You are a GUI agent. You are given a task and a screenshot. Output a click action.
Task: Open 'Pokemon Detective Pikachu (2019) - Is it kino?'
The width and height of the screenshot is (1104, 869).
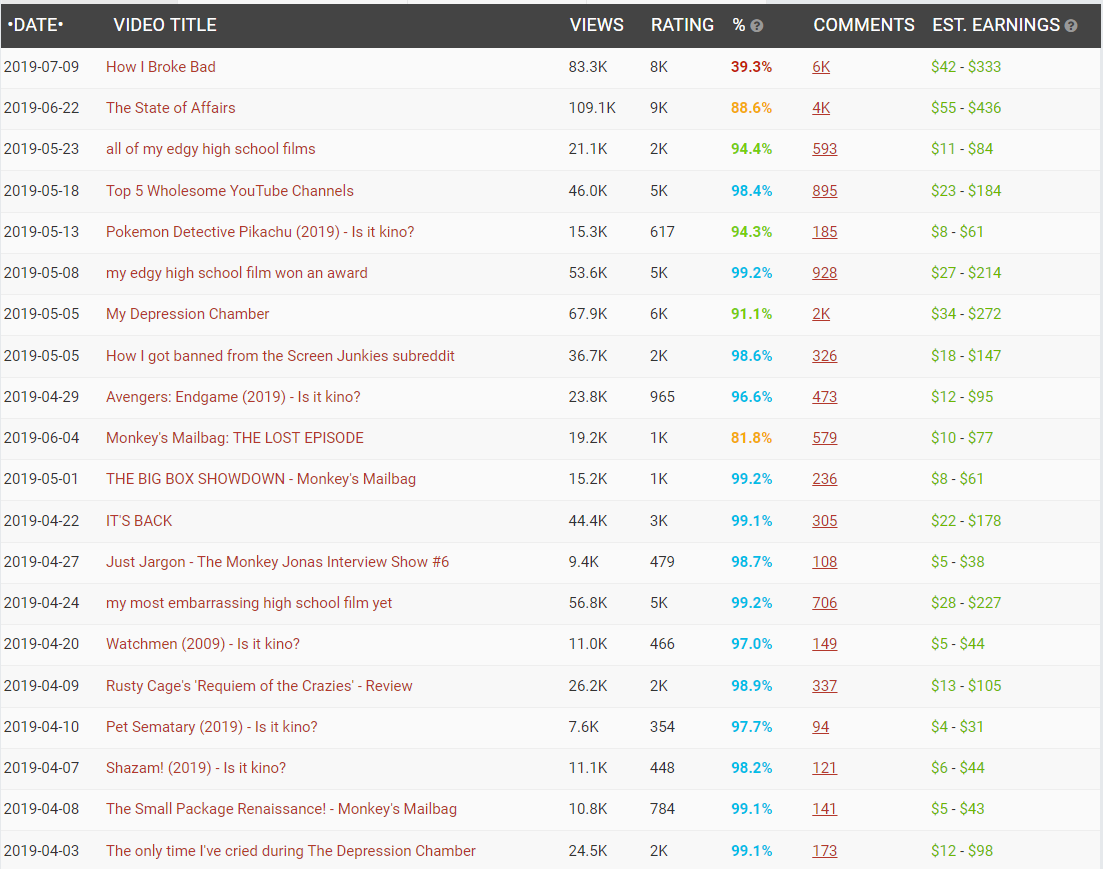[x=260, y=232]
